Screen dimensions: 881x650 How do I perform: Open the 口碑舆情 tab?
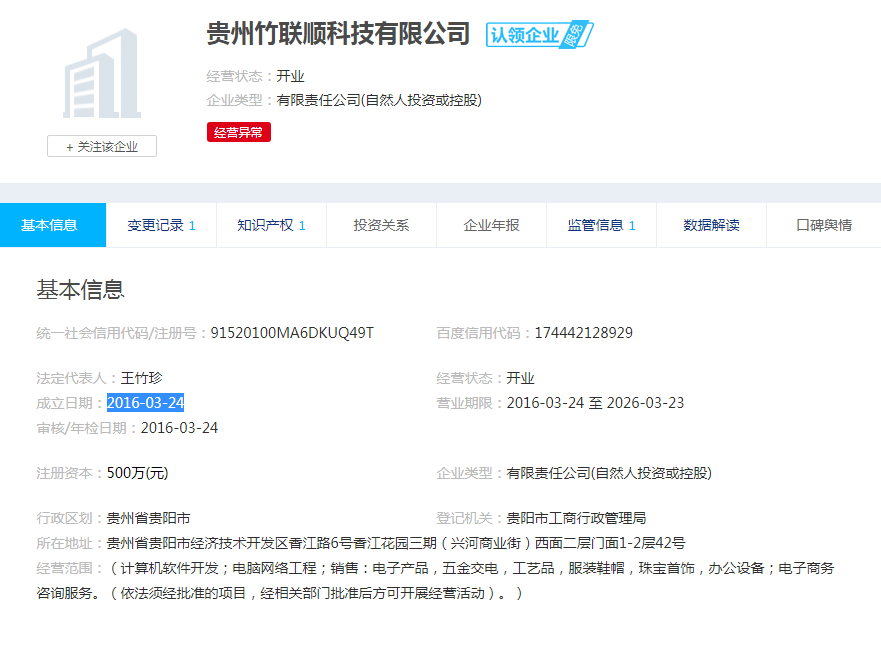pos(823,225)
